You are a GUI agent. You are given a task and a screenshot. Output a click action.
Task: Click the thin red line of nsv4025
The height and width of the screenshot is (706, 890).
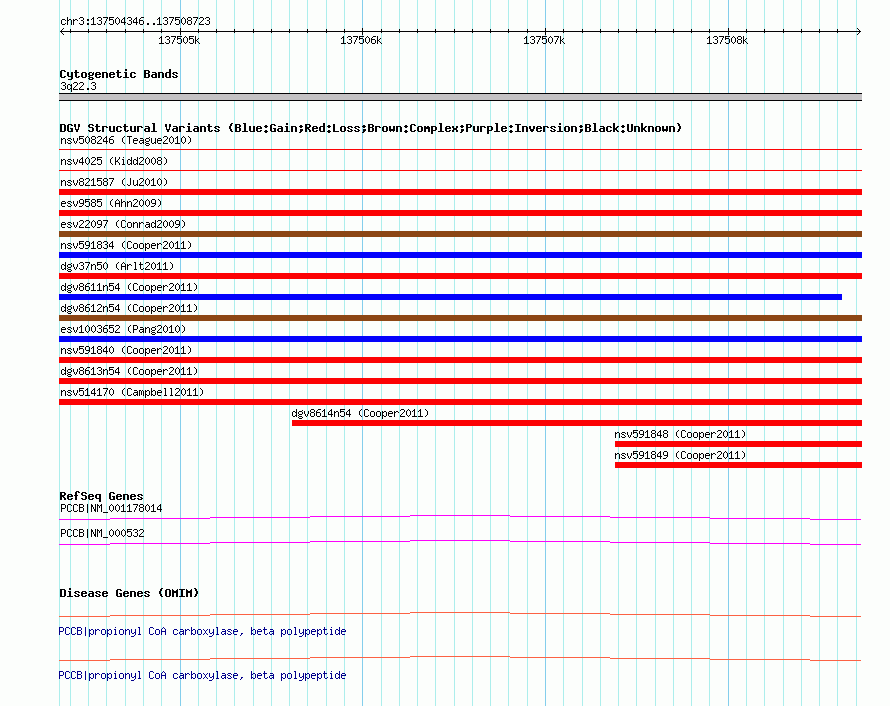pyautogui.click(x=460, y=170)
